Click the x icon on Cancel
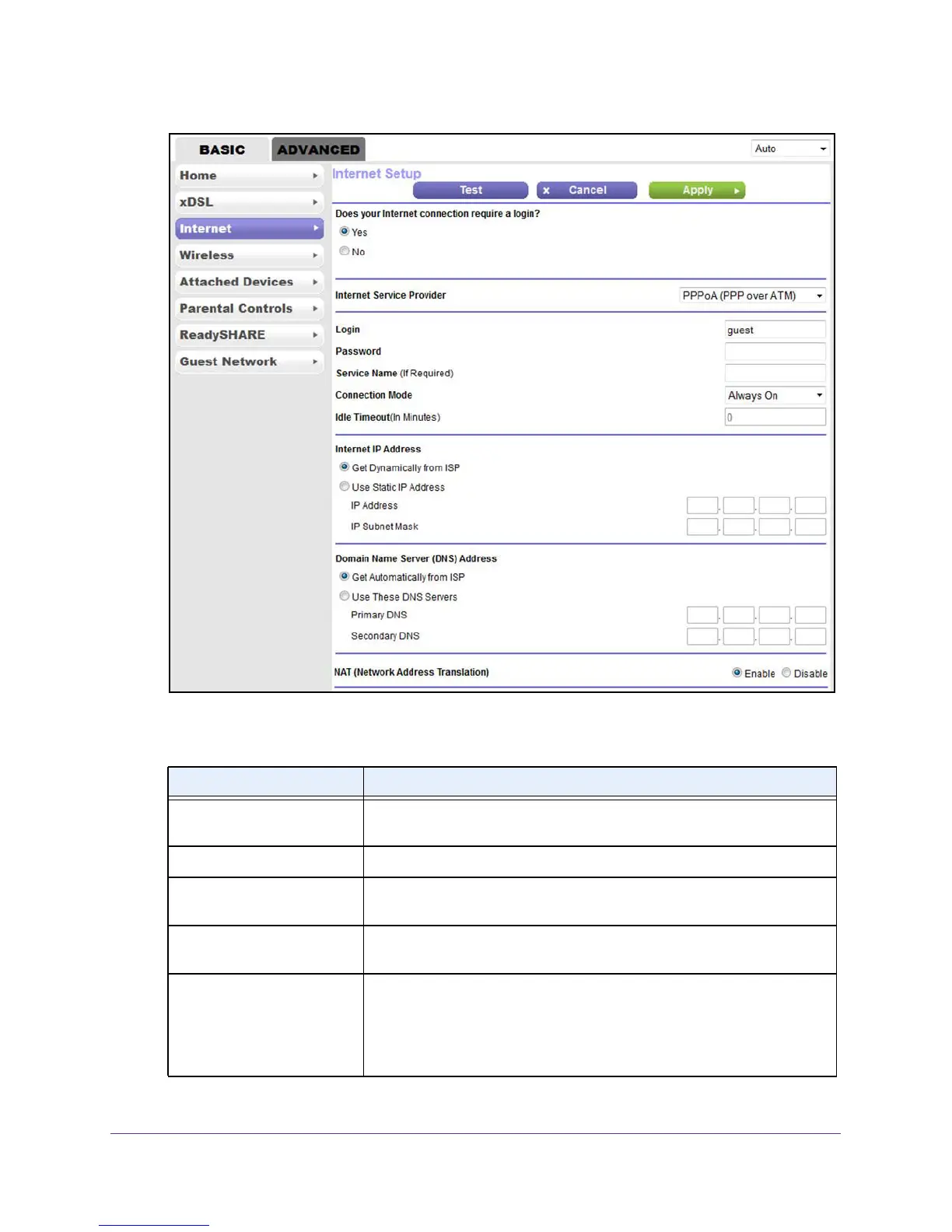 [x=546, y=191]
